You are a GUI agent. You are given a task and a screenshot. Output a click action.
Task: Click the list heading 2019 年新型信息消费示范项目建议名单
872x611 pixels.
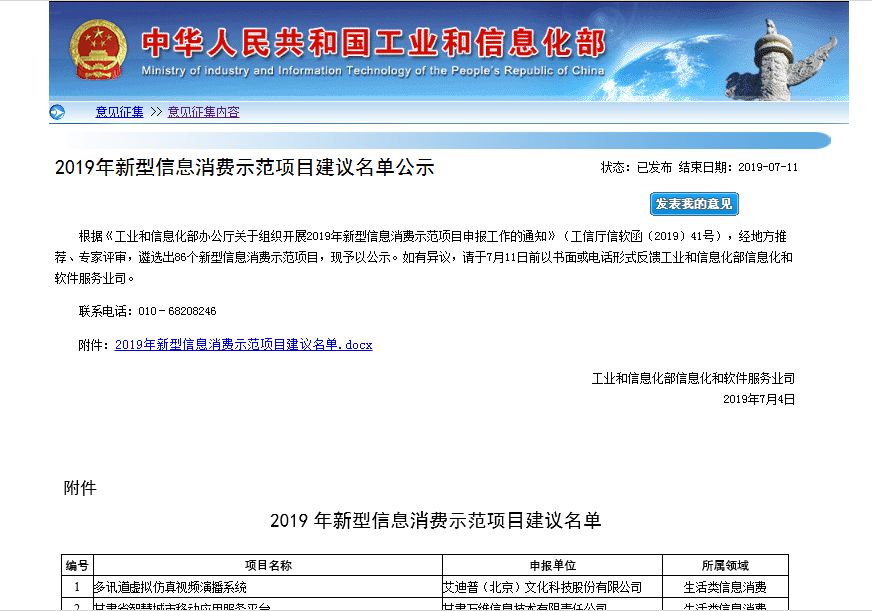pos(435,520)
